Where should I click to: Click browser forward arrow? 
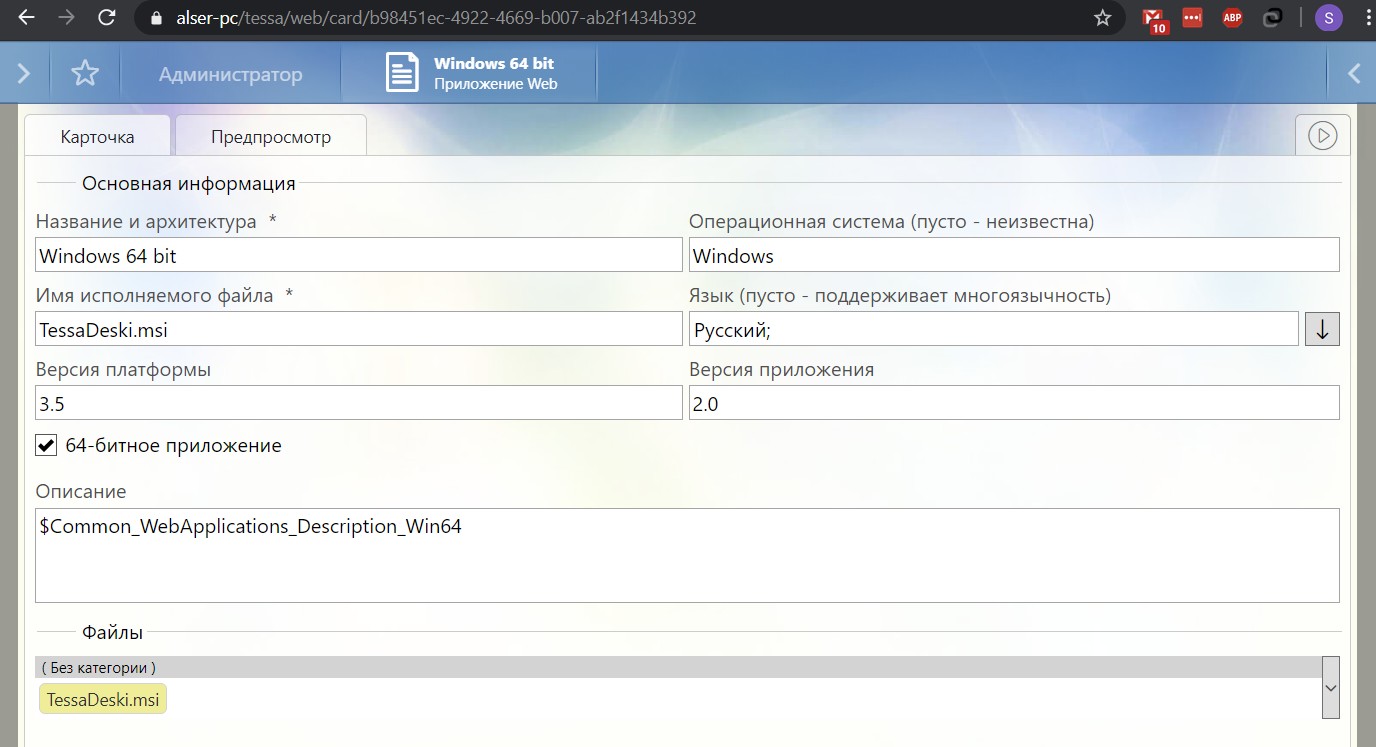66,18
